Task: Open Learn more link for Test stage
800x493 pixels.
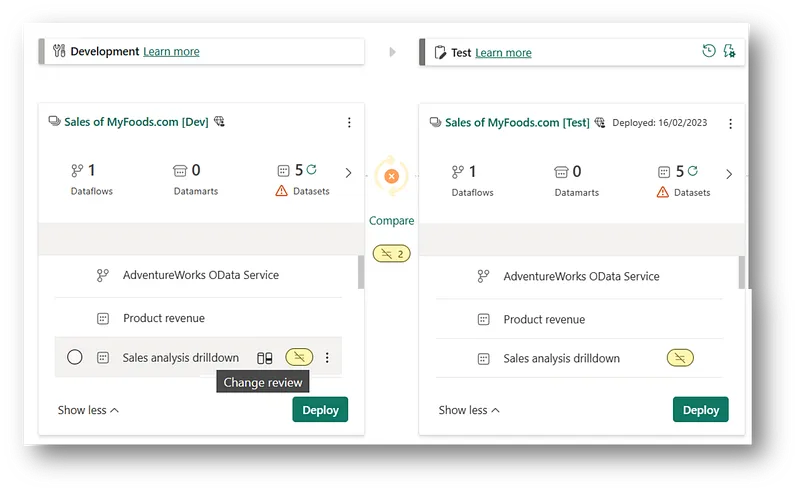Action: [503, 53]
